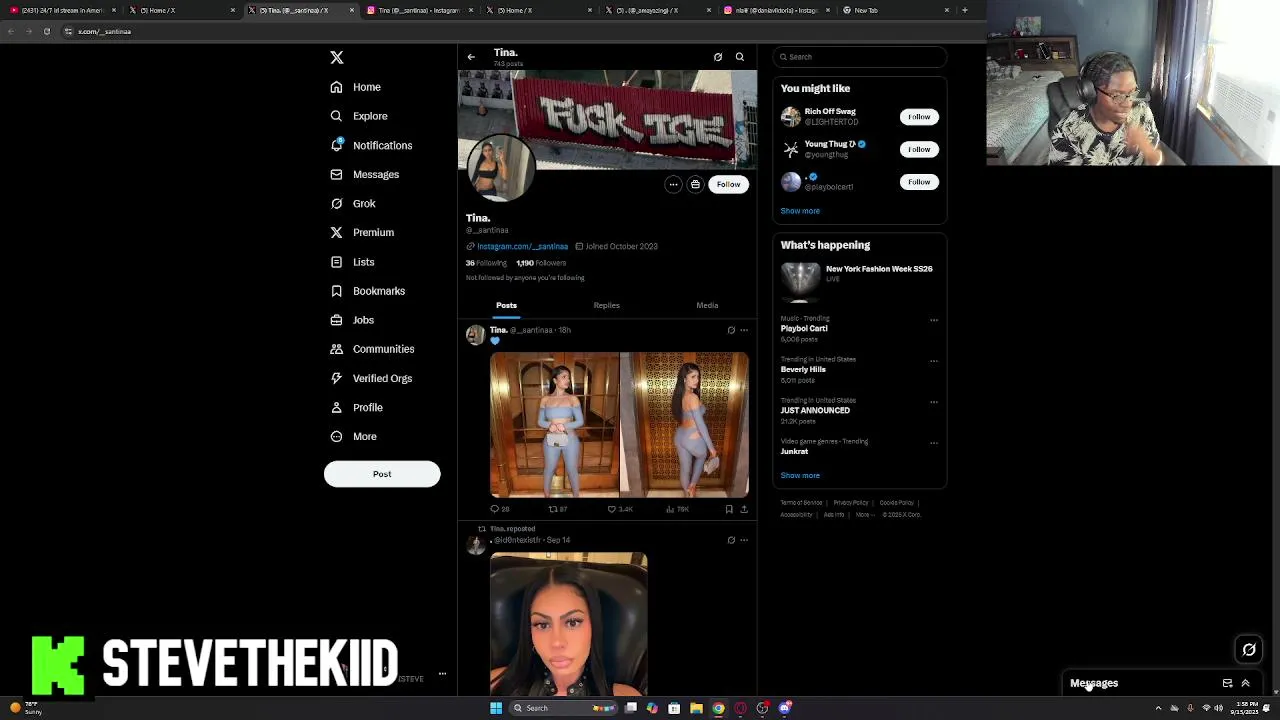The image size is (1280, 720).
Task: Open Grok from the sidebar
Action: pyautogui.click(x=353, y=203)
